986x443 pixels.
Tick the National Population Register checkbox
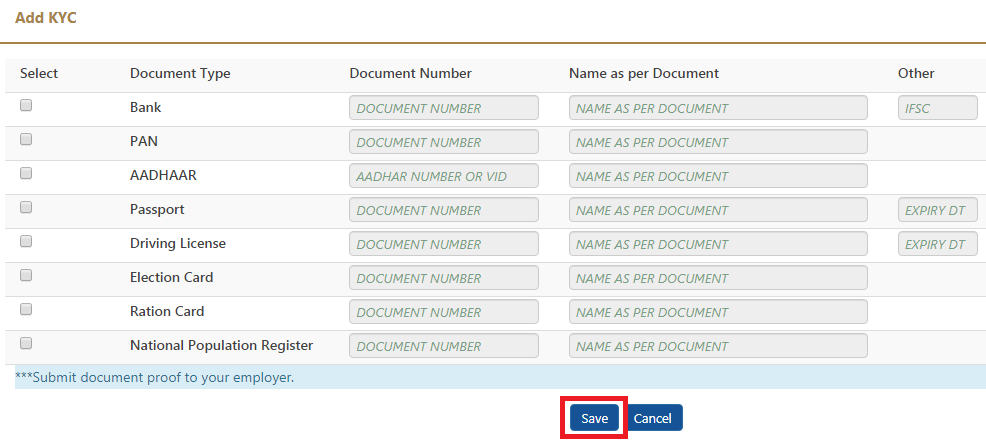[26, 344]
